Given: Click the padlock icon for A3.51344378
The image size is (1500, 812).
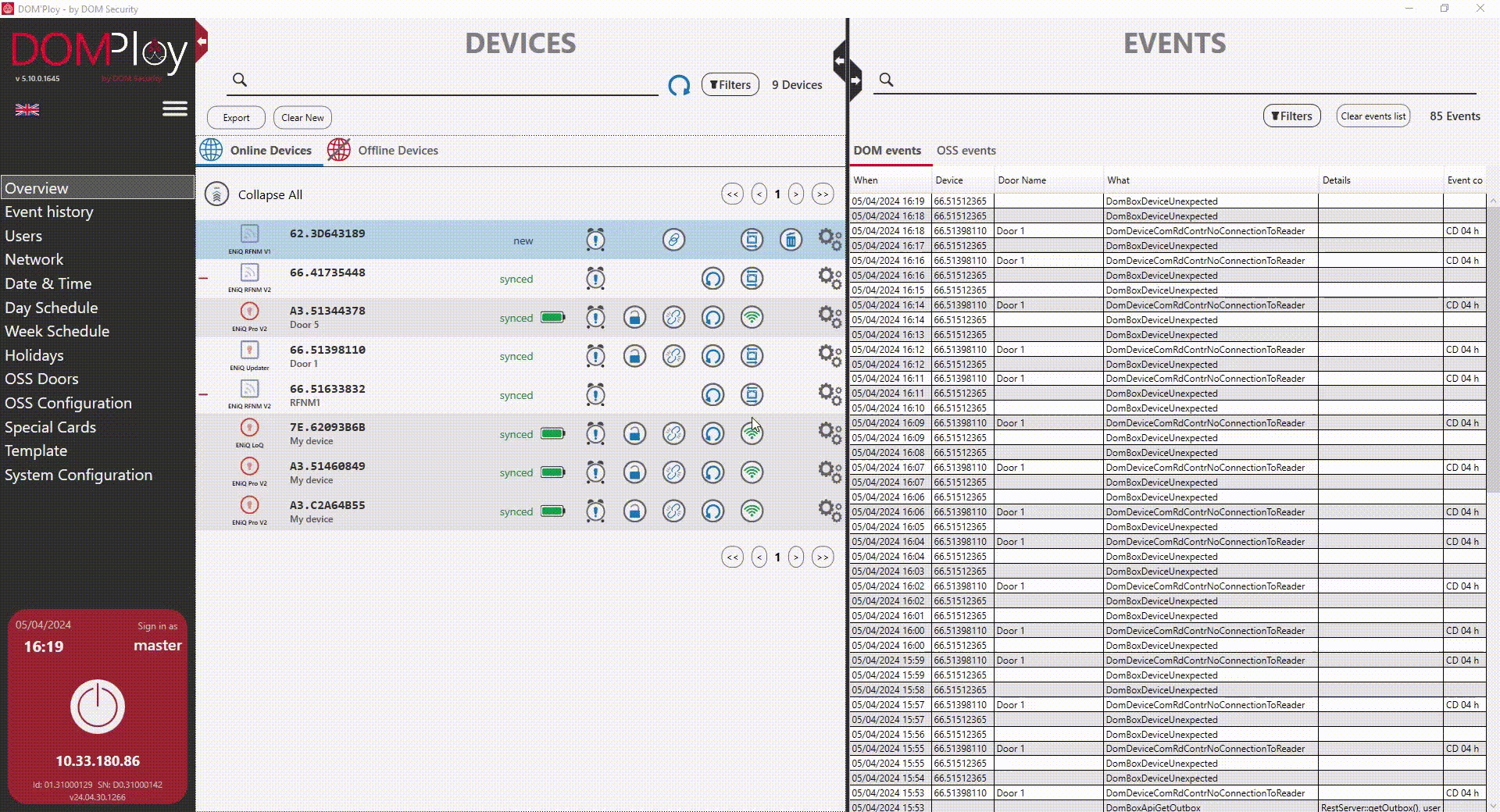Looking at the screenshot, I should [634, 318].
